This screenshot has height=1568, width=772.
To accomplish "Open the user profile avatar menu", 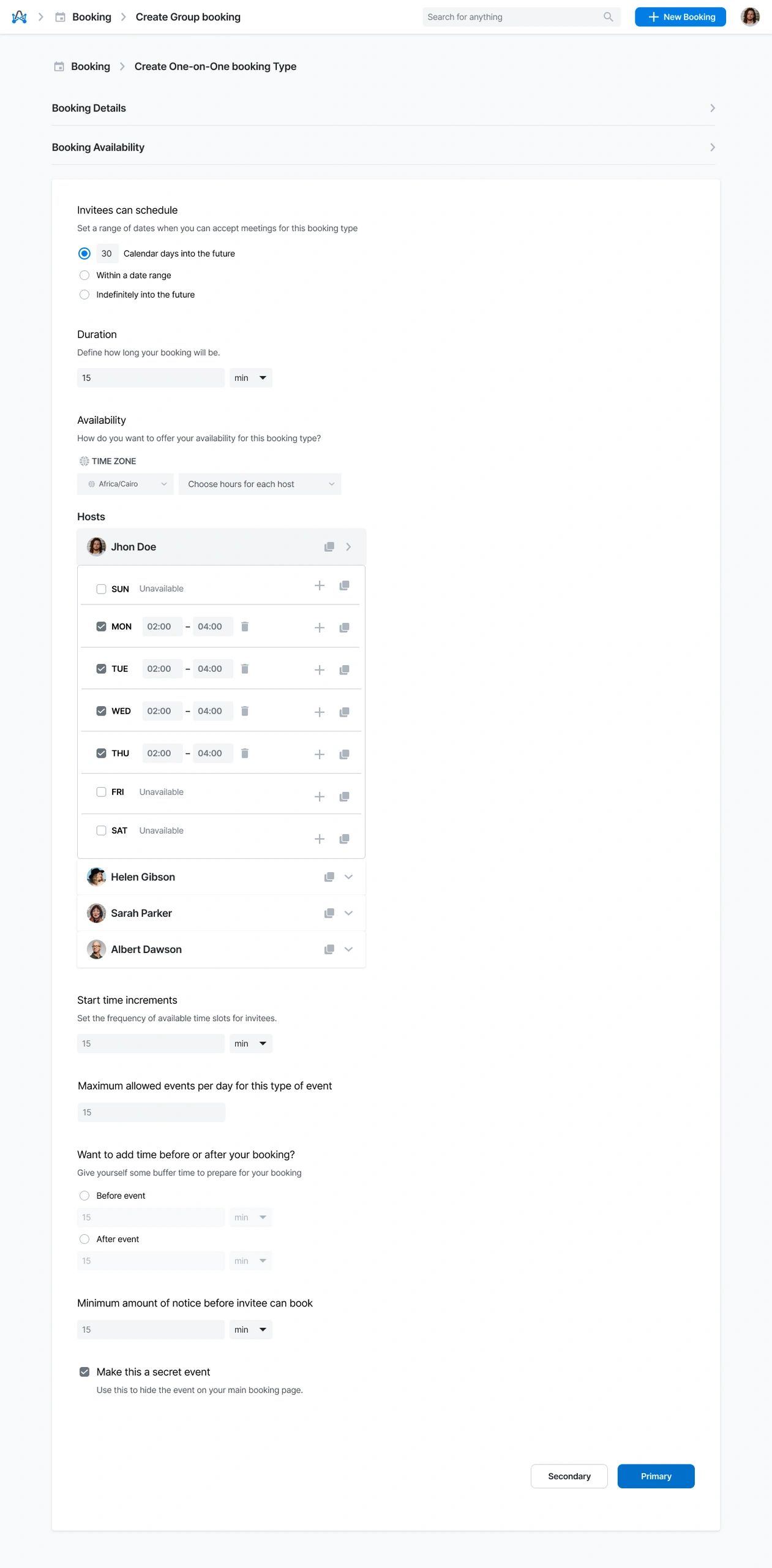I will click(750, 17).
